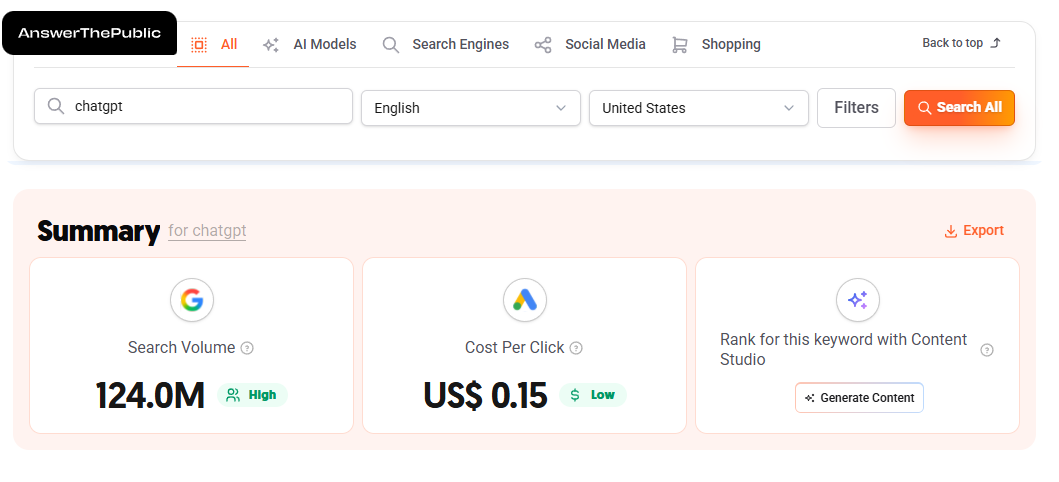This screenshot has width=1059, height=482.
Task: Click the 'for chatgpt' summary link
Action: point(207,231)
